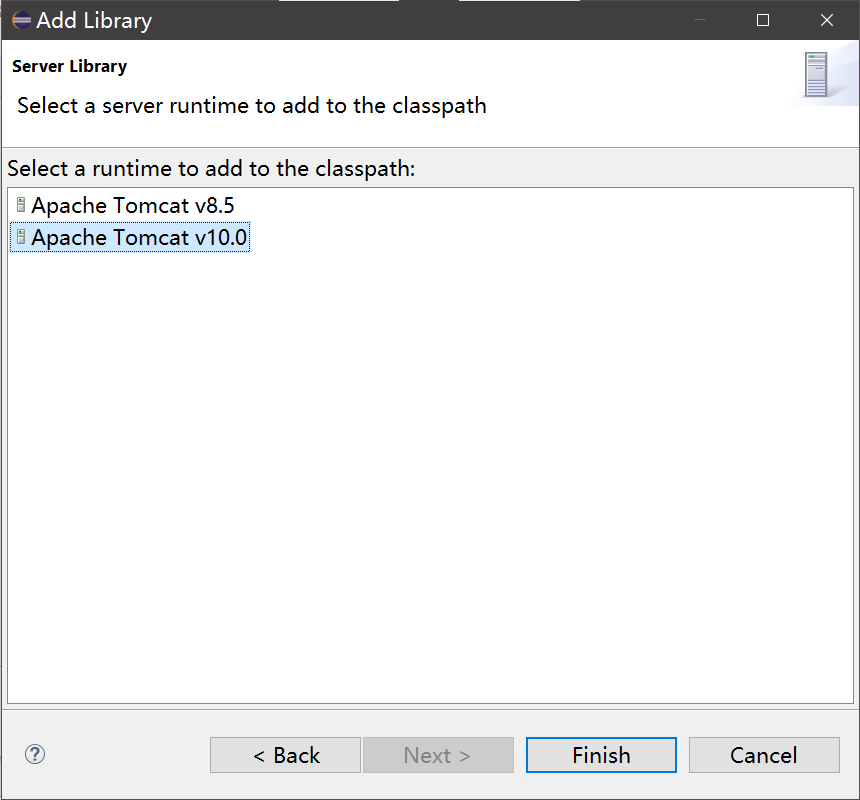Click the 'Select a server runtime' description text
This screenshot has width=860, height=800.
[251, 105]
